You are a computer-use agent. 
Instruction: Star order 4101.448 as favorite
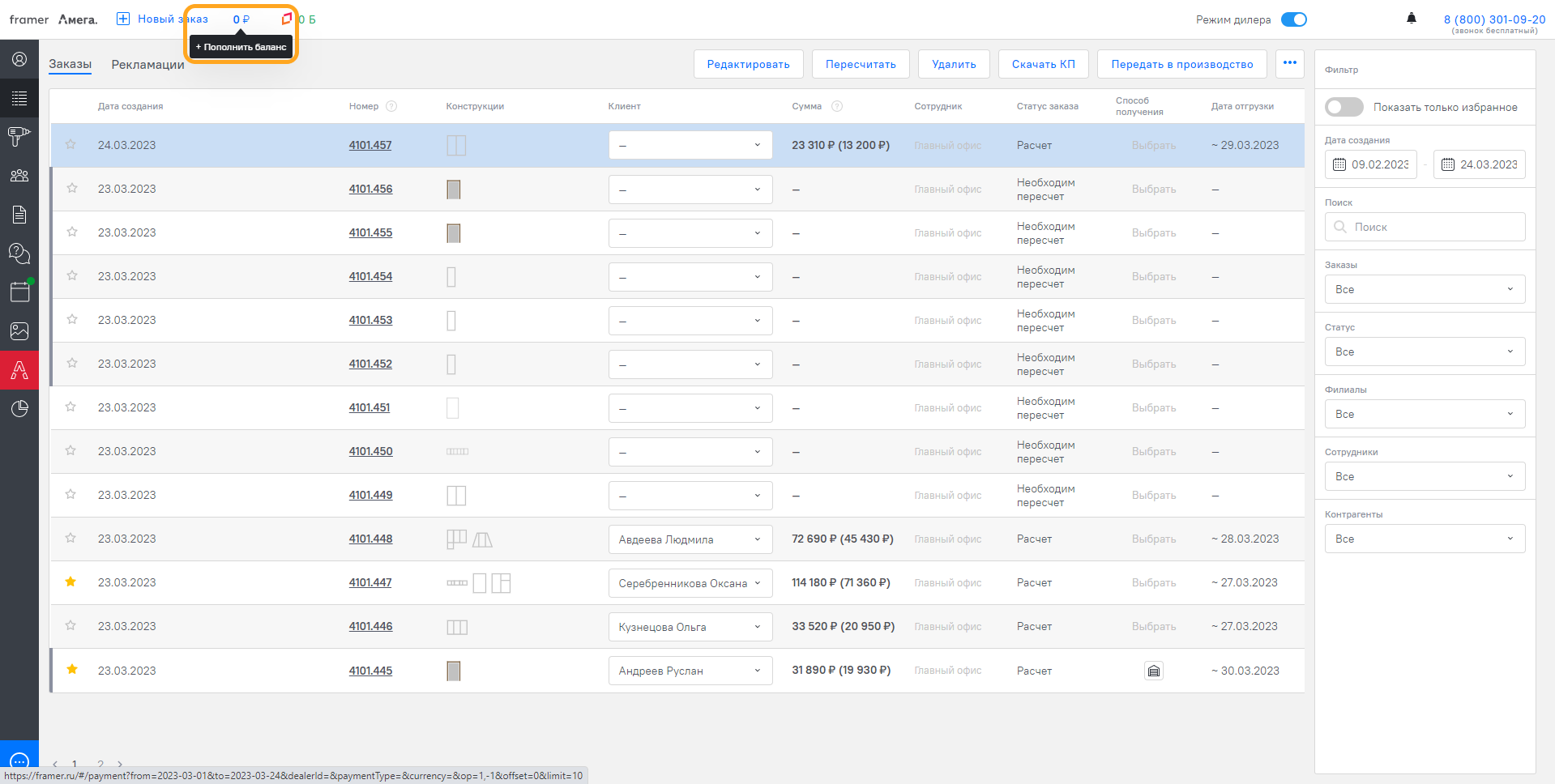tap(70, 538)
